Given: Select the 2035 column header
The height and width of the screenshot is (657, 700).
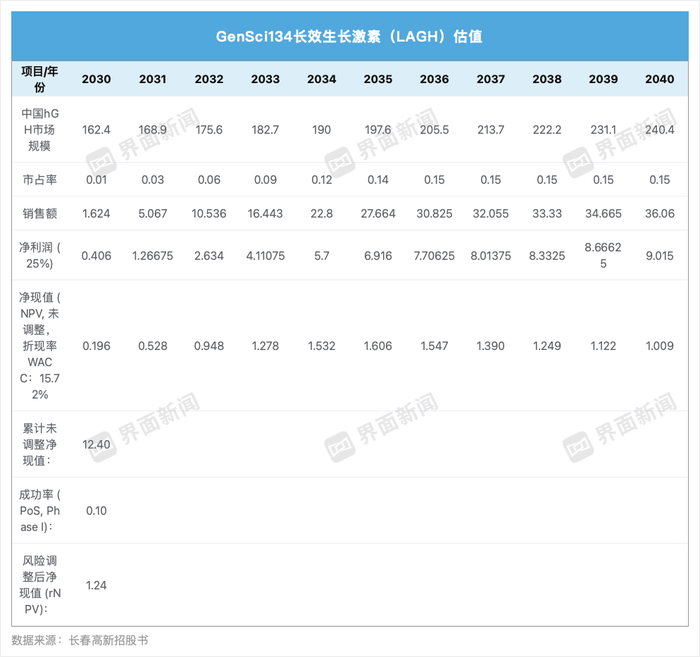Looking at the screenshot, I should [x=378, y=79].
